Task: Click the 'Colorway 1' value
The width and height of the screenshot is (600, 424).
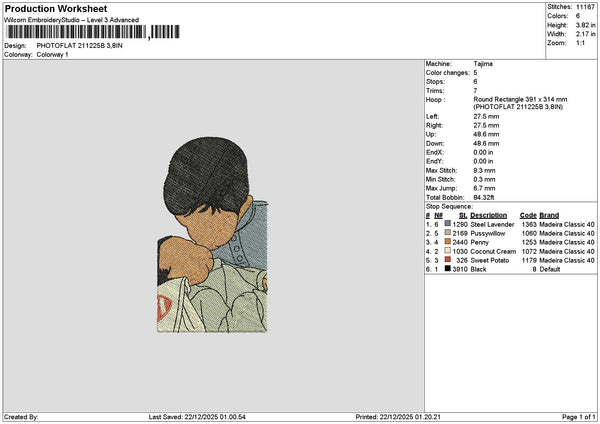Action: coord(52,54)
